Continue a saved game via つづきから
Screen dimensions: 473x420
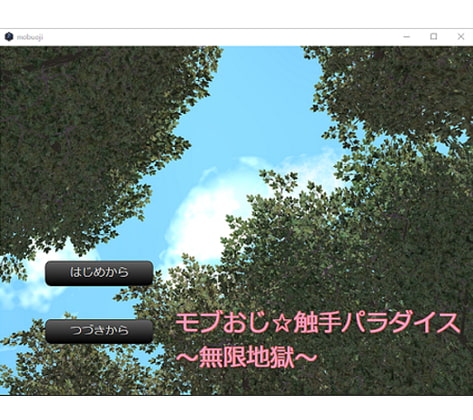99,331
